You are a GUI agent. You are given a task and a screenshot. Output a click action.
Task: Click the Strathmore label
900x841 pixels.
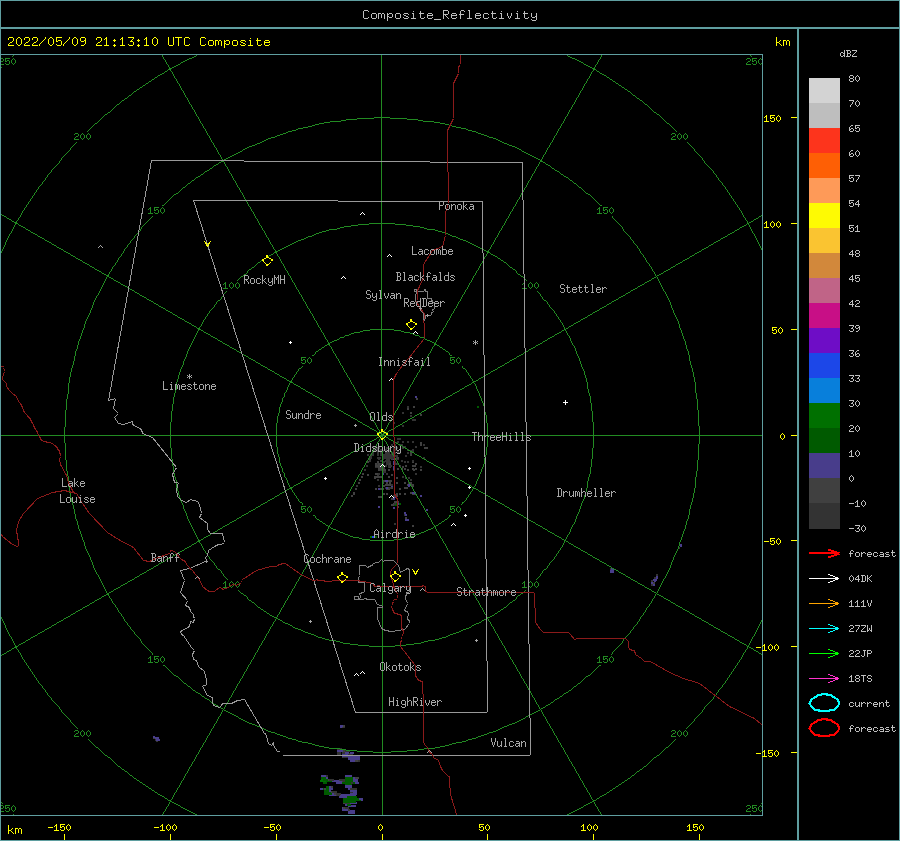pos(486,592)
